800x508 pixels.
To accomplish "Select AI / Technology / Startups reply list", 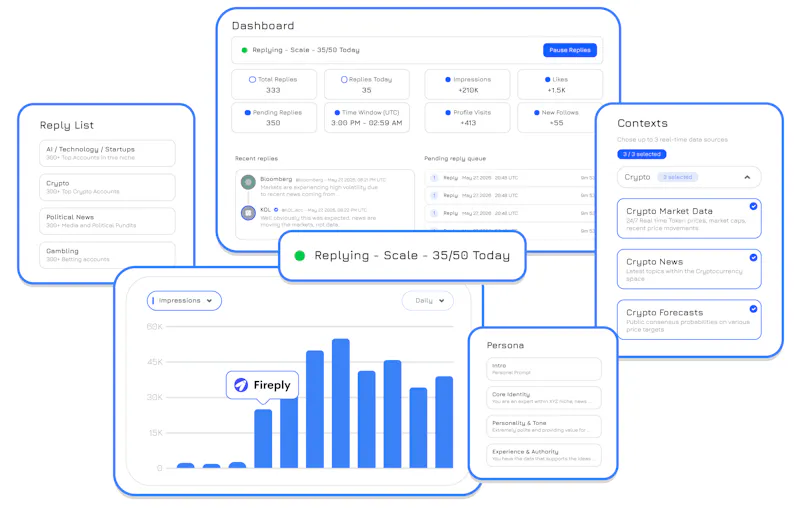I will [107, 153].
